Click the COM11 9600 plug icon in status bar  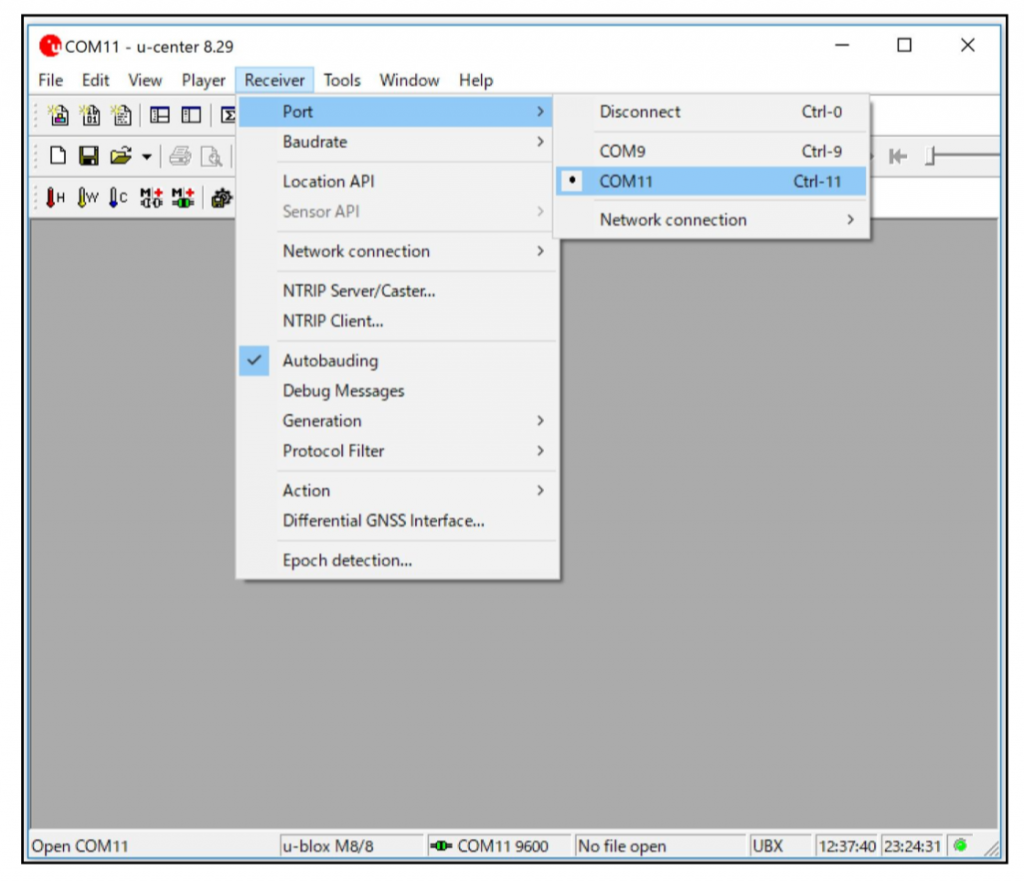coord(441,846)
